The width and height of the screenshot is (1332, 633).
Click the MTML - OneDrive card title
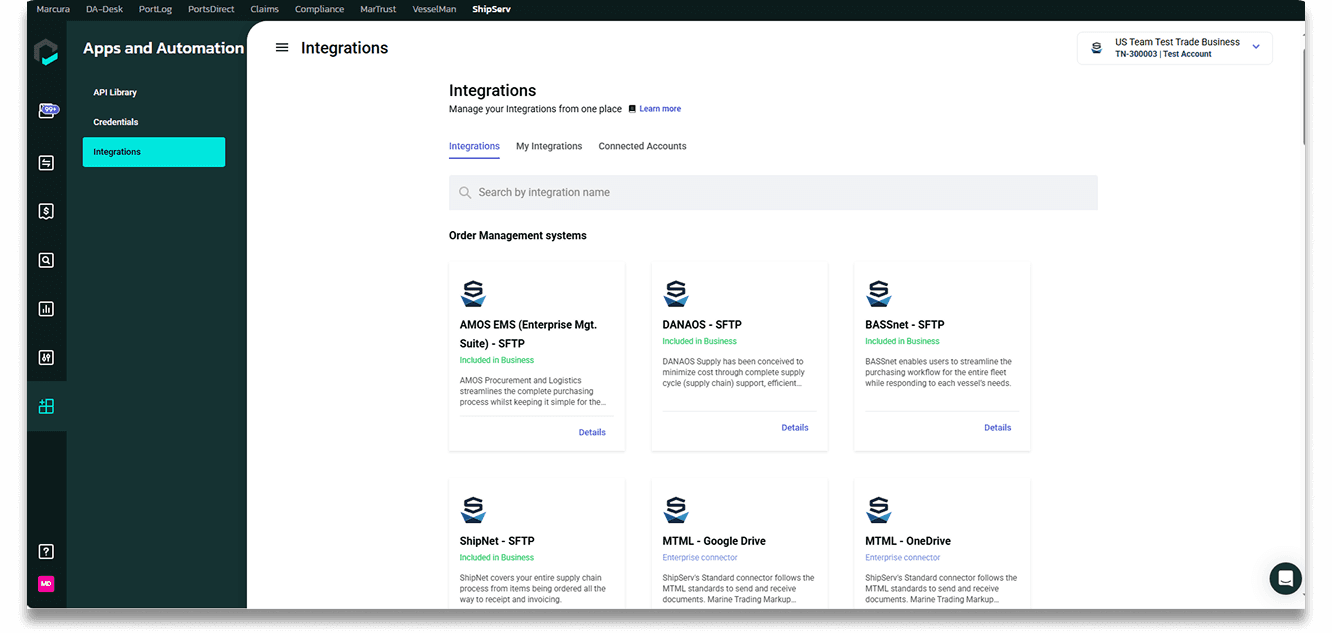(x=908, y=541)
